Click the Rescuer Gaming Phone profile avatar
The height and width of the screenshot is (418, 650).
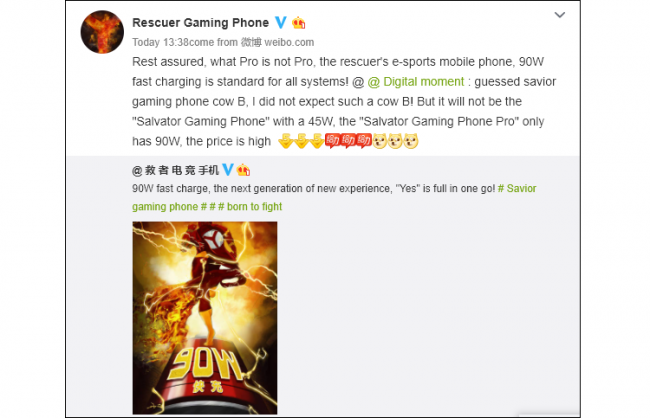pyautogui.click(x=102, y=32)
